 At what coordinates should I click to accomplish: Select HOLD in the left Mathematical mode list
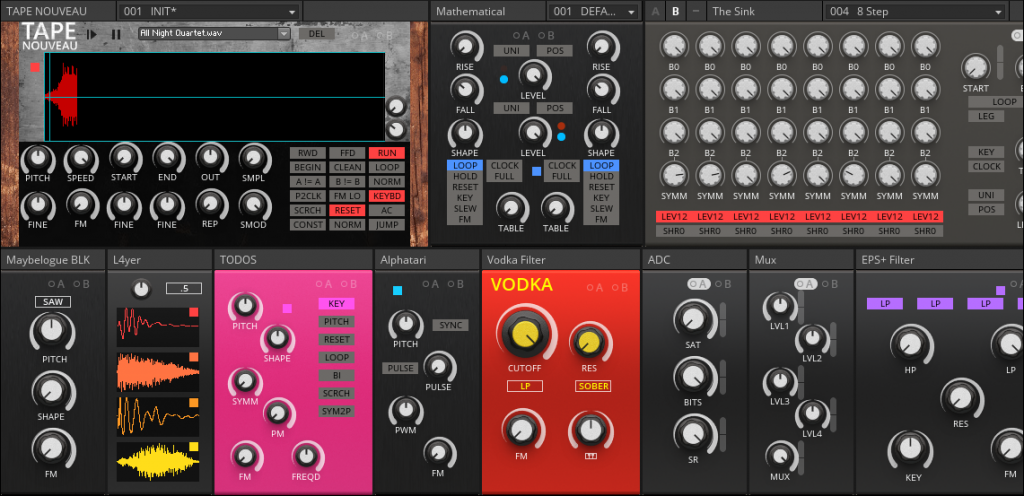pyautogui.click(x=464, y=176)
